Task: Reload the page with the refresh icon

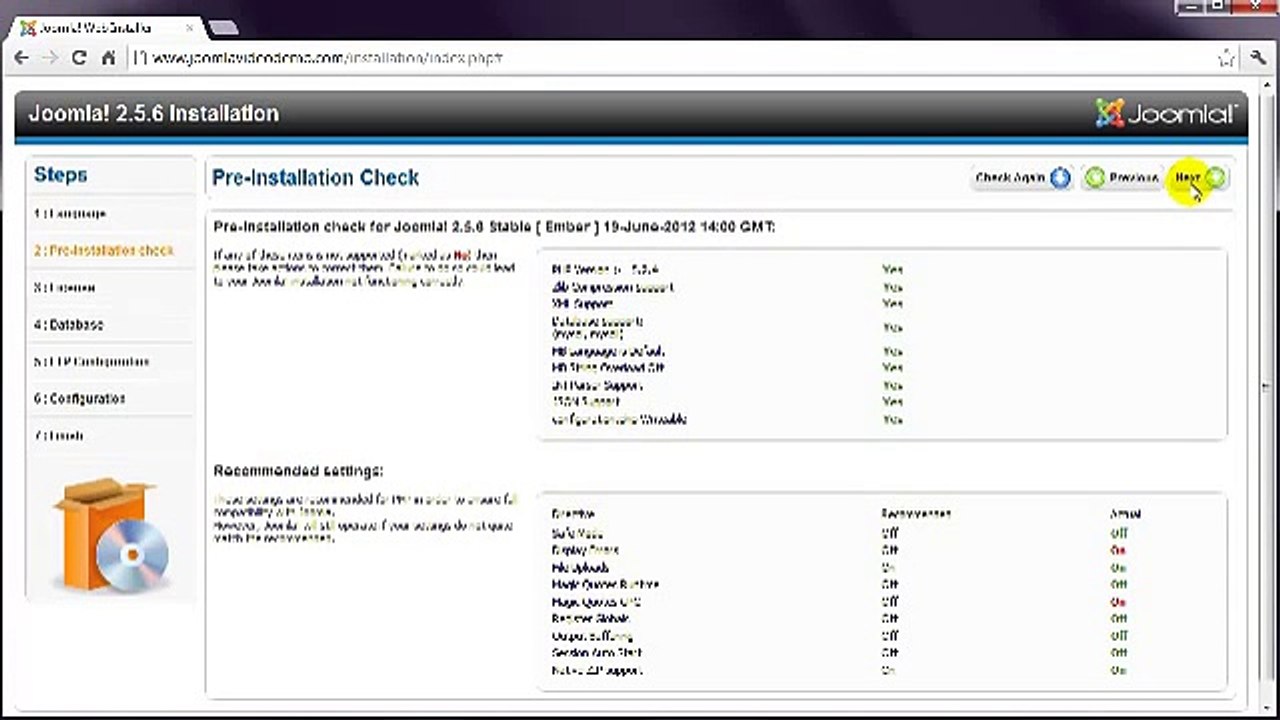Action: [80, 58]
